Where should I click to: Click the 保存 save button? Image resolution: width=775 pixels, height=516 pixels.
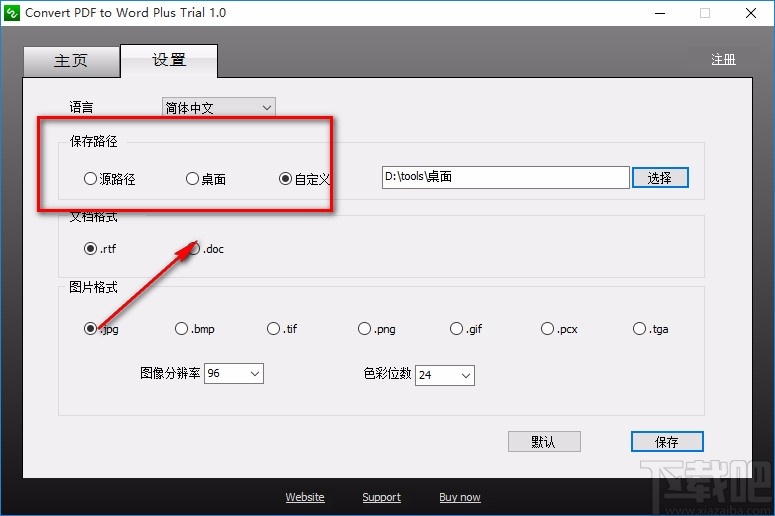(667, 441)
